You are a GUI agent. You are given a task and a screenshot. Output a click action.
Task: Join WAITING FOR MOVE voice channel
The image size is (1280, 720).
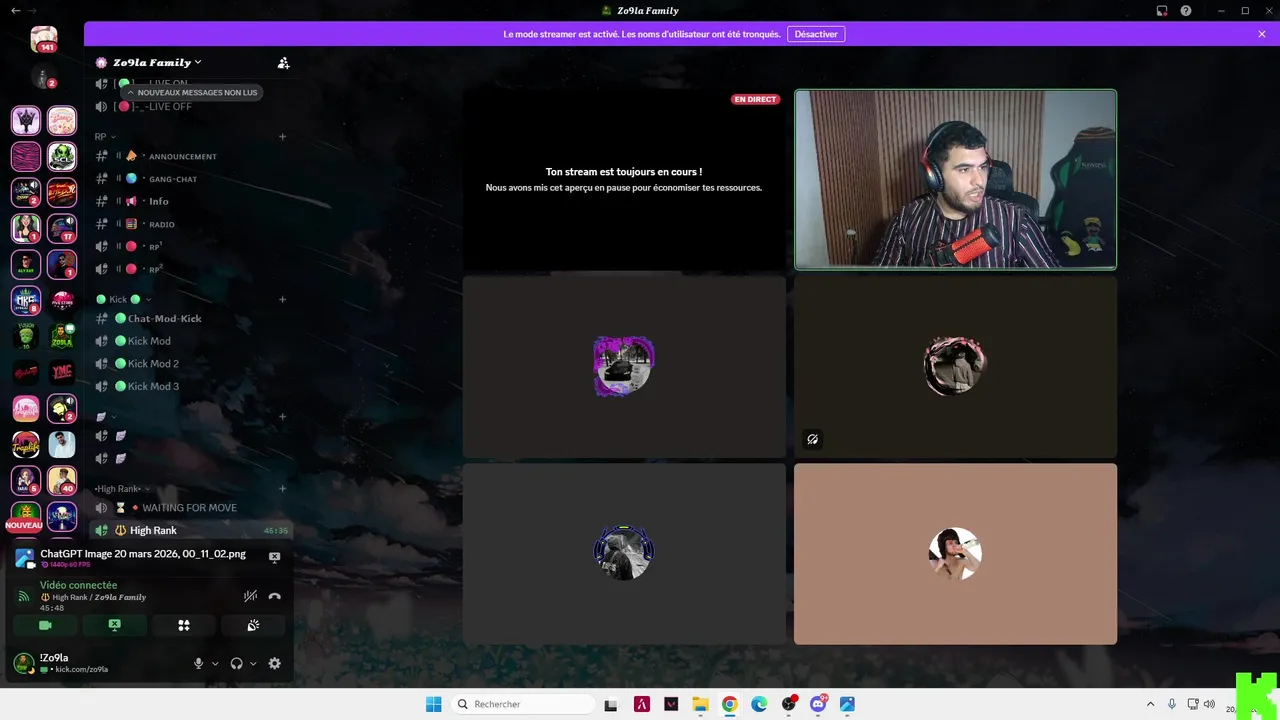(x=190, y=508)
